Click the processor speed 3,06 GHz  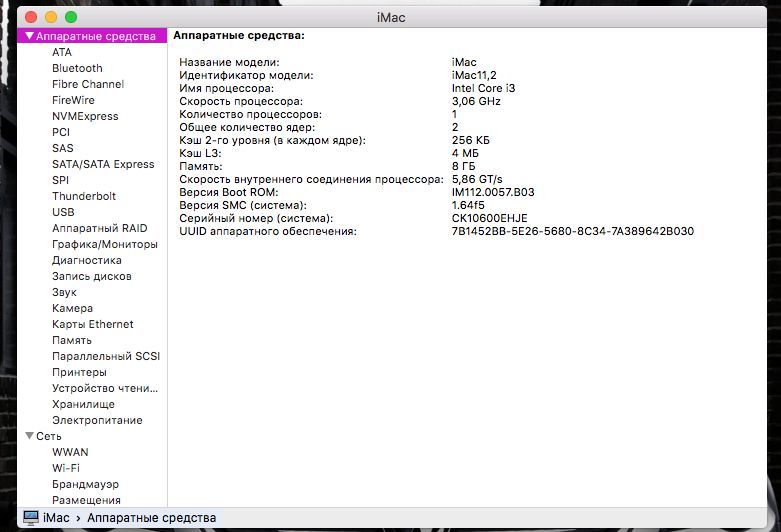point(476,101)
